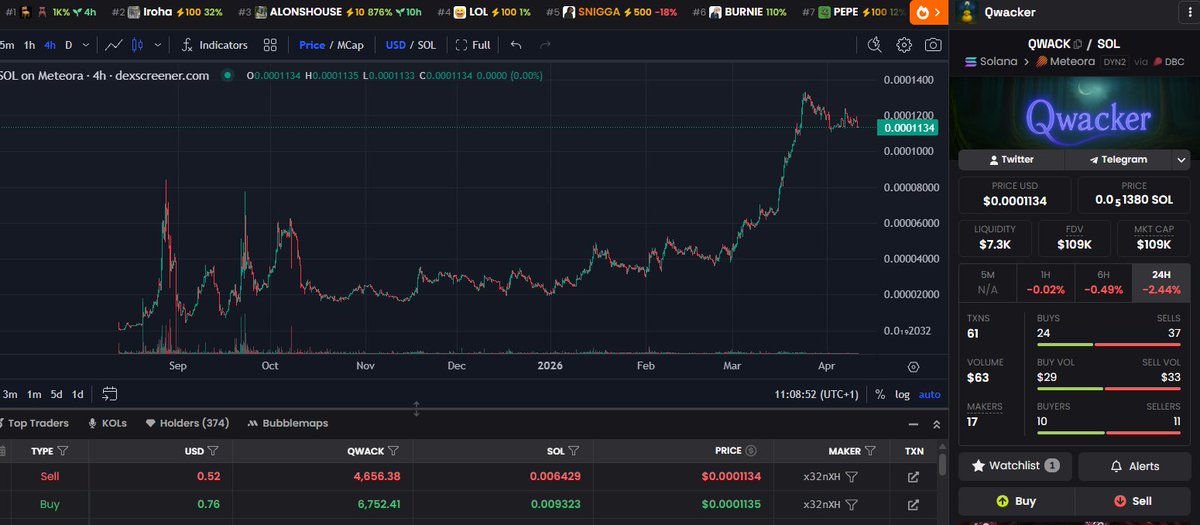Click the red Sell button
The width and height of the screenshot is (1200, 525).
(x=1133, y=501)
